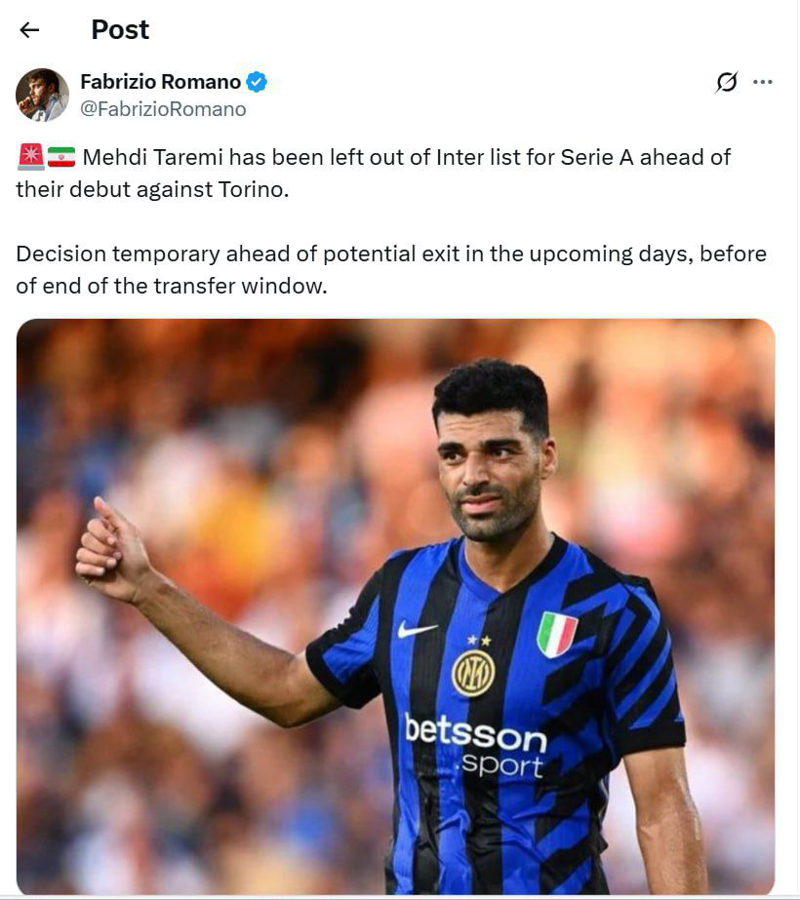The height and width of the screenshot is (900, 800).
Task: Open Fabrizio Romano's profile picture
Action: pos(42,95)
